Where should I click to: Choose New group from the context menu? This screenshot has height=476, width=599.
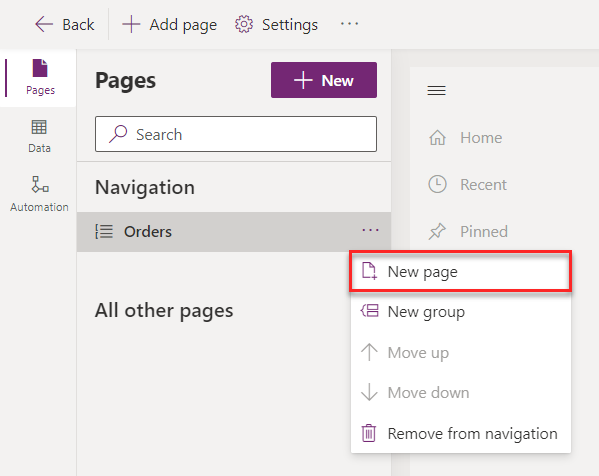point(461,312)
